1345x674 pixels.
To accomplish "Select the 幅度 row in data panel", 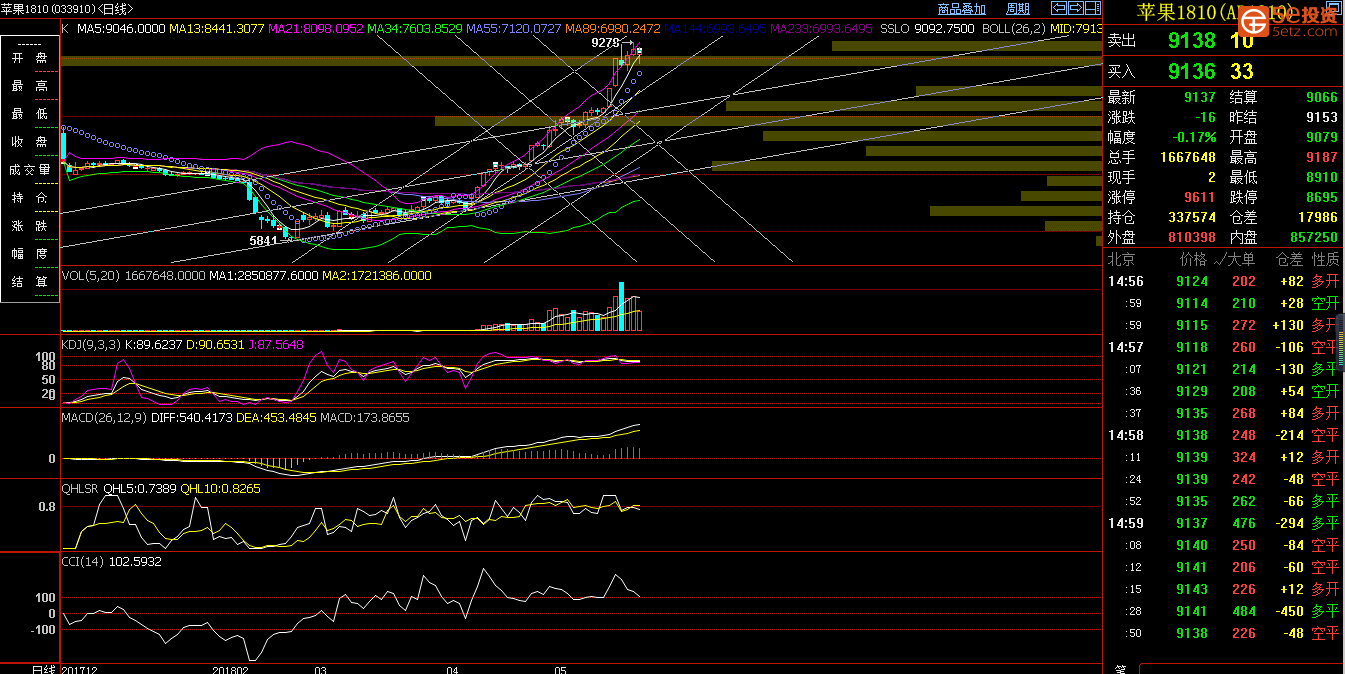I will click(x=29, y=254).
